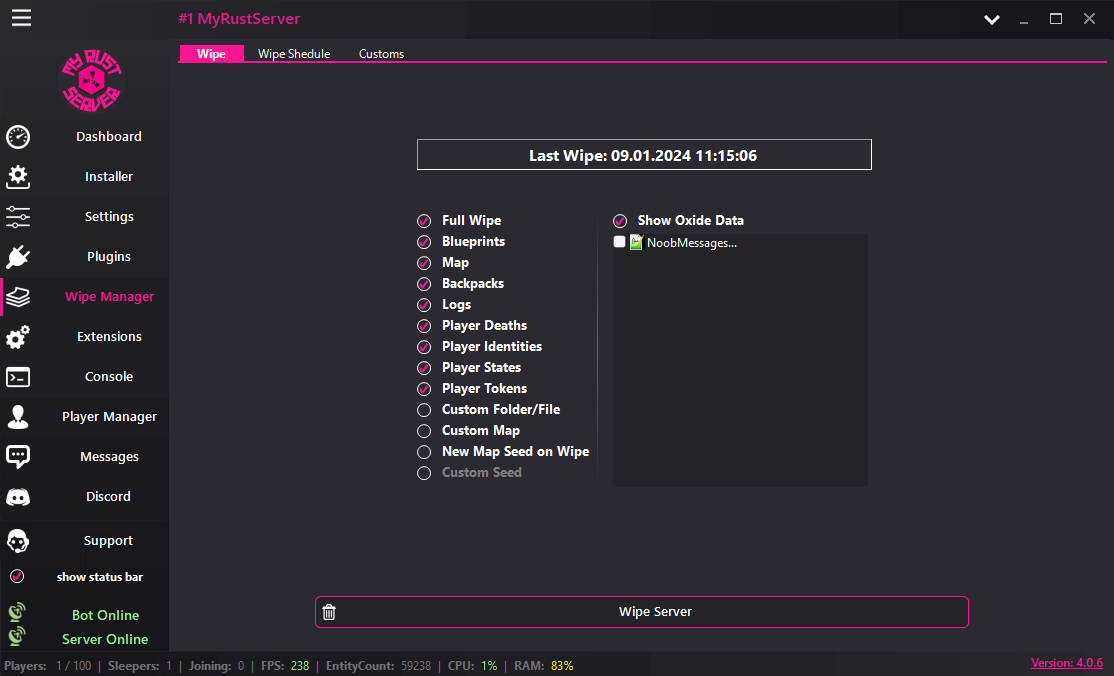Viewport: 1114px width, 676px height.
Task: Enable New Map Seed on Wipe
Action: tap(423, 451)
